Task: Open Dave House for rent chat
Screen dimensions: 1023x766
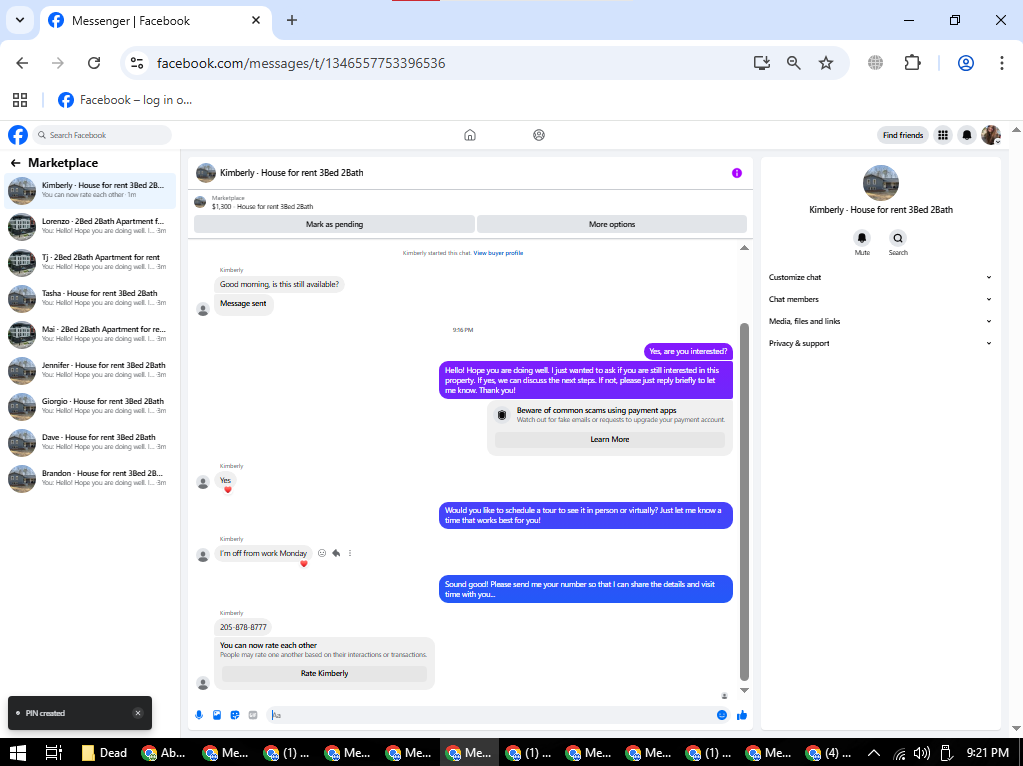Action: (90, 442)
